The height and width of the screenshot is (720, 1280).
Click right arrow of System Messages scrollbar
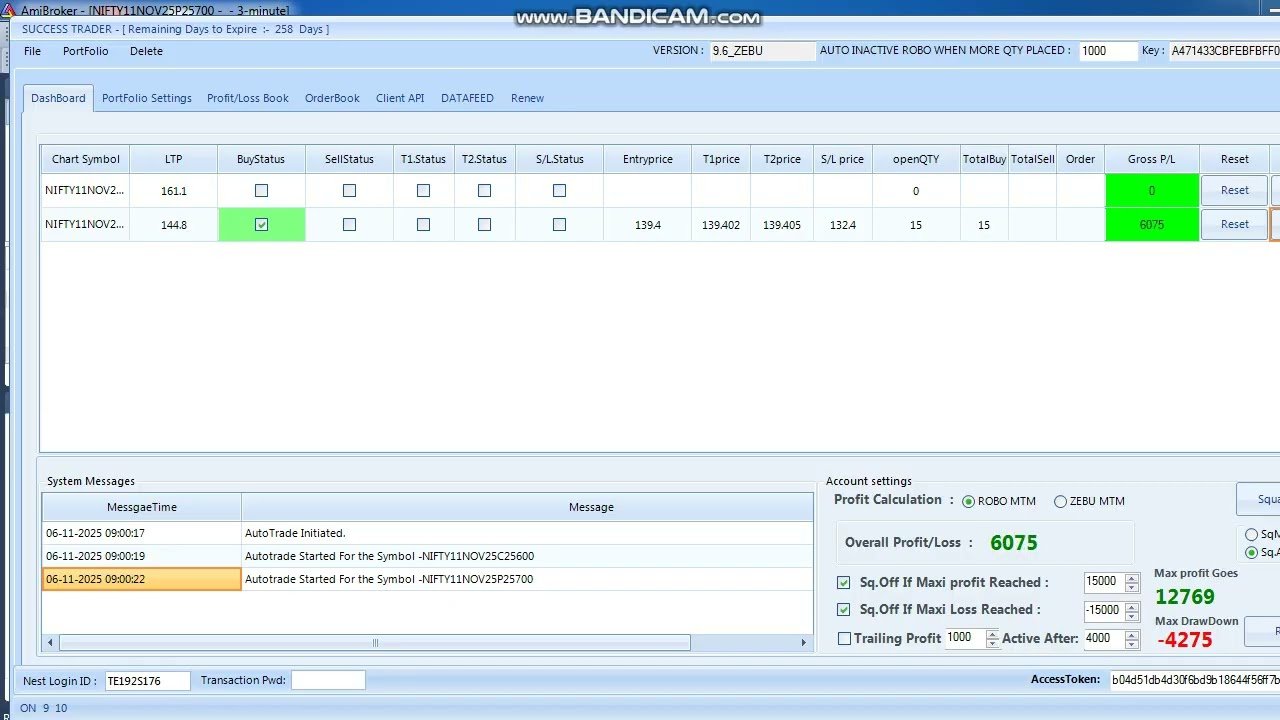(805, 643)
